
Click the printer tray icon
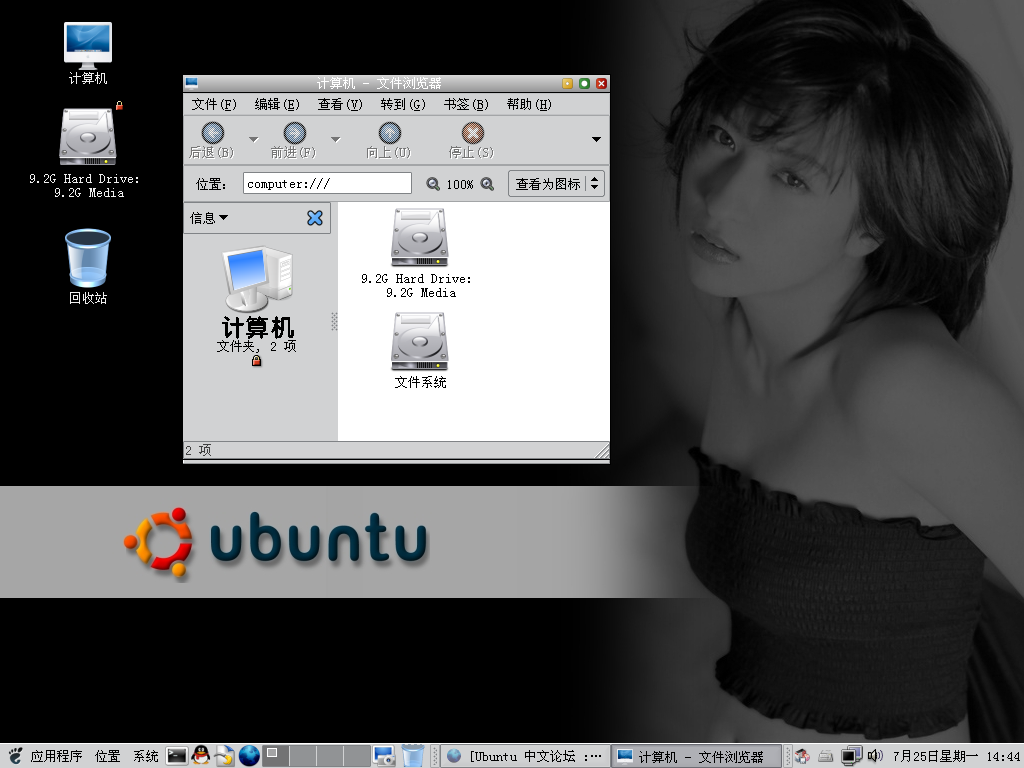tap(825, 756)
